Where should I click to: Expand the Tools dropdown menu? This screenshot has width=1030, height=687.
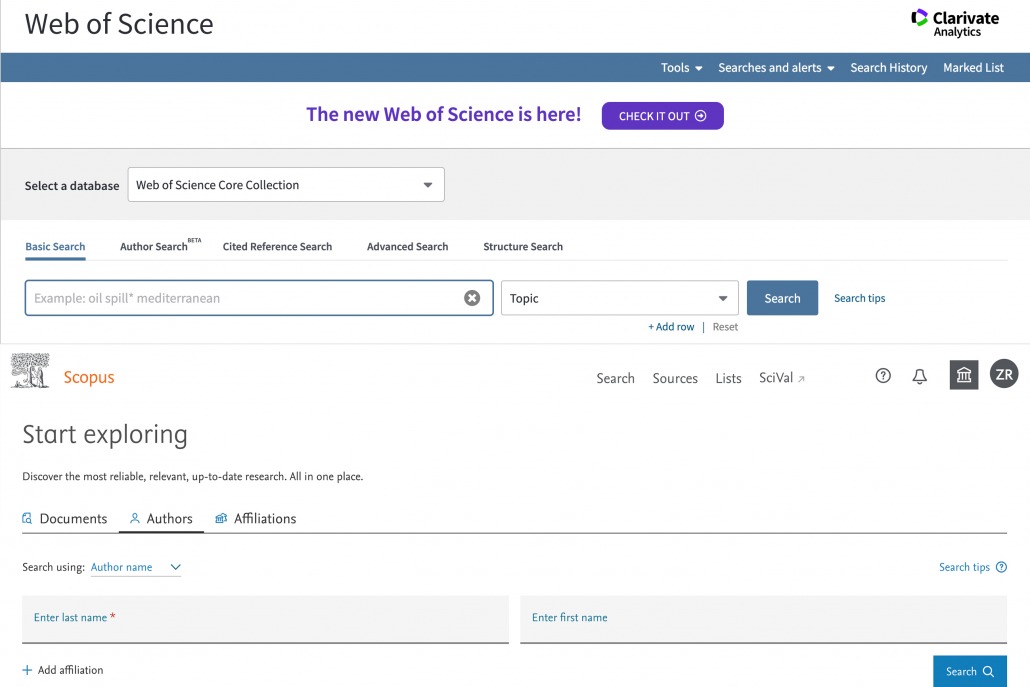pyautogui.click(x=681, y=68)
